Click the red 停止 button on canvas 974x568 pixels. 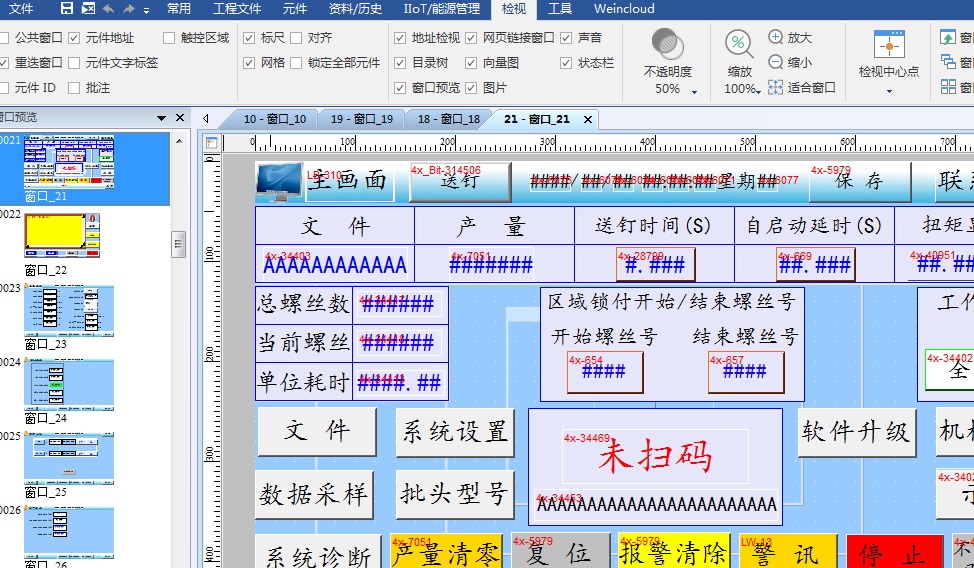pyautogui.click(x=894, y=553)
